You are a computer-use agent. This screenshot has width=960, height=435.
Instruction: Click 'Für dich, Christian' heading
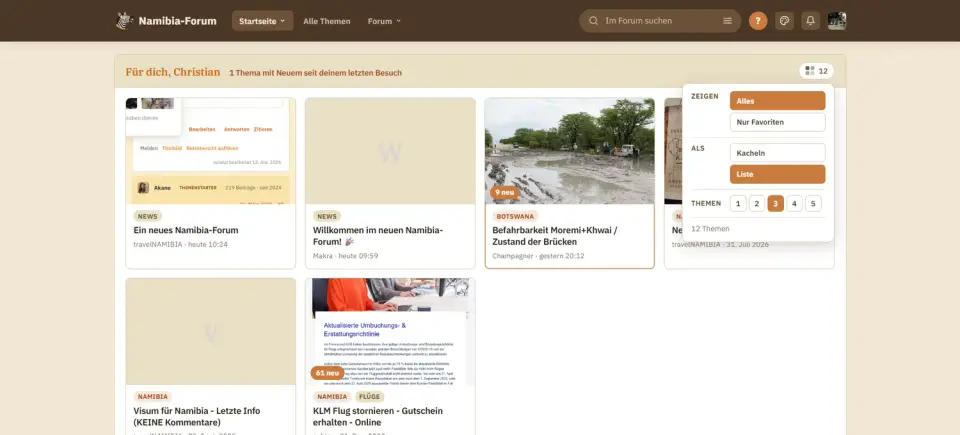click(173, 72)
